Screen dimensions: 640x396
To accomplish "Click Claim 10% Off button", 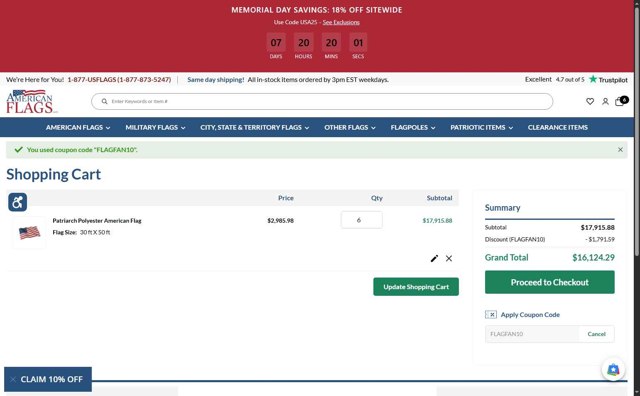I will (x=52, y=379).
